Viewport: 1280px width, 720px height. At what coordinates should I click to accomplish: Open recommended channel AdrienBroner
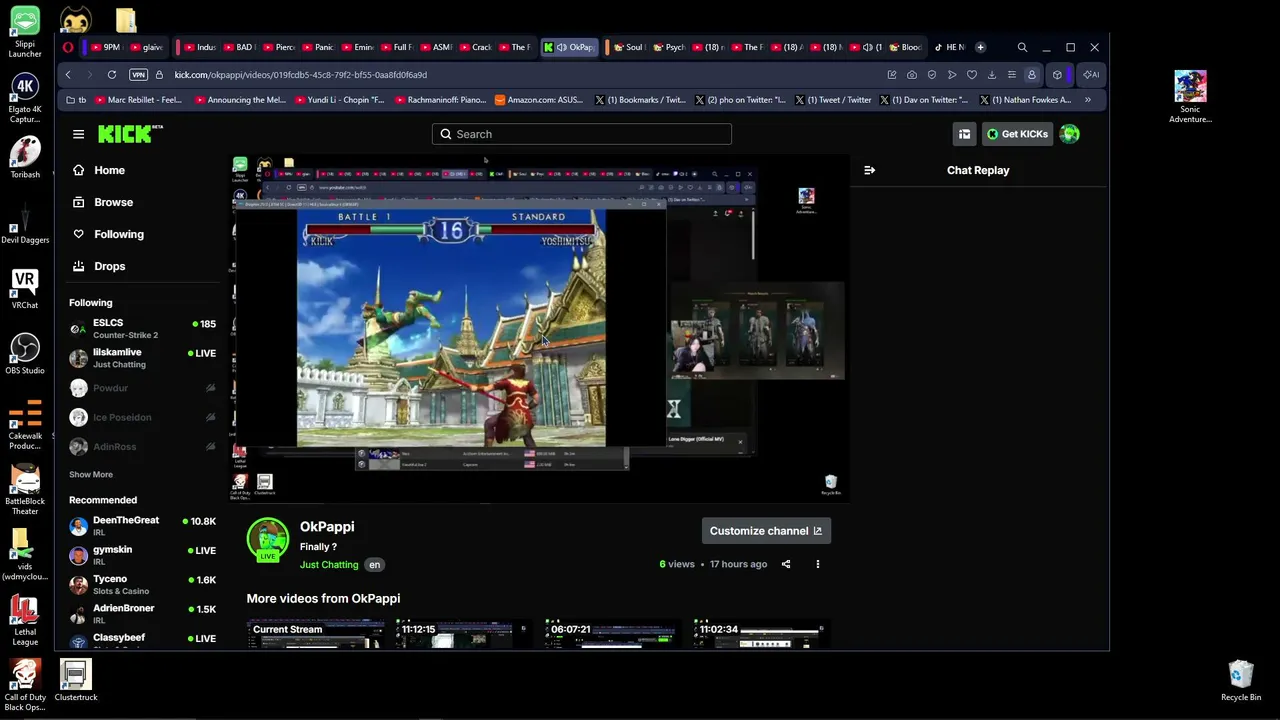(x=142, y=613)
